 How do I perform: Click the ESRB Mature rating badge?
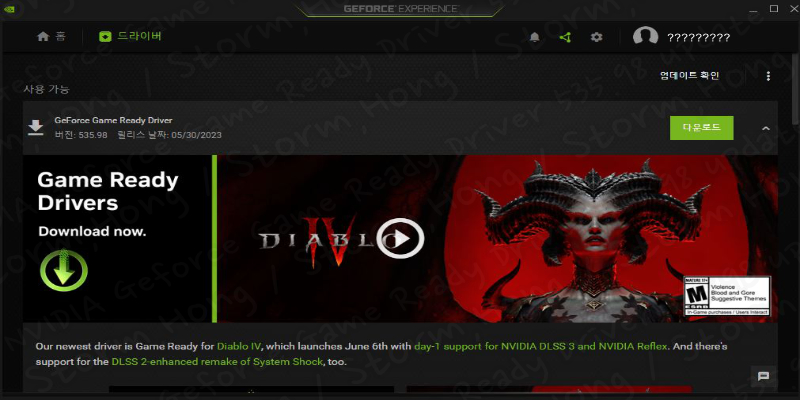tap(727, 296)
